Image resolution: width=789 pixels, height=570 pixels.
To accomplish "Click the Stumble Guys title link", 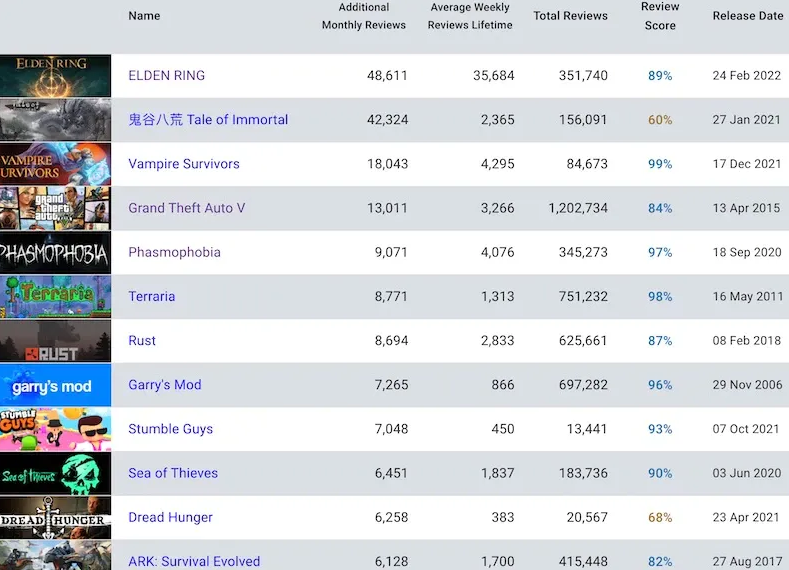I will (x=170, y=429).
